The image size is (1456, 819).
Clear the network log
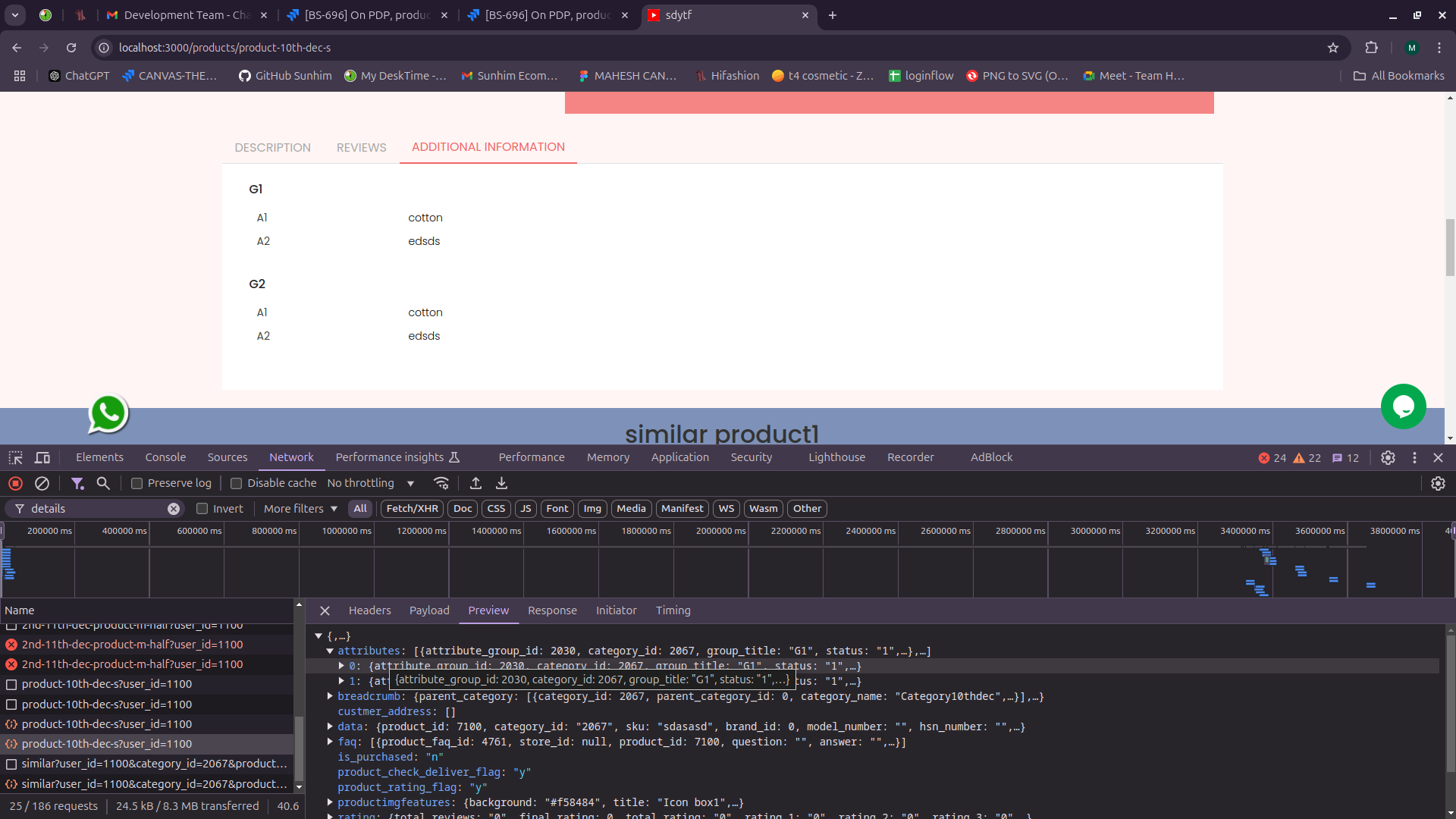pyautogui.click(x=42, y=484)
